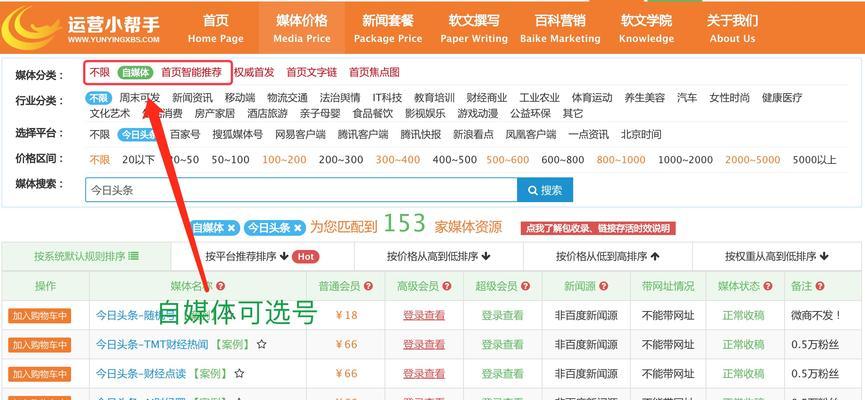
Task: Click help icon beside 媒体状态 header
Action: [768, 286]
